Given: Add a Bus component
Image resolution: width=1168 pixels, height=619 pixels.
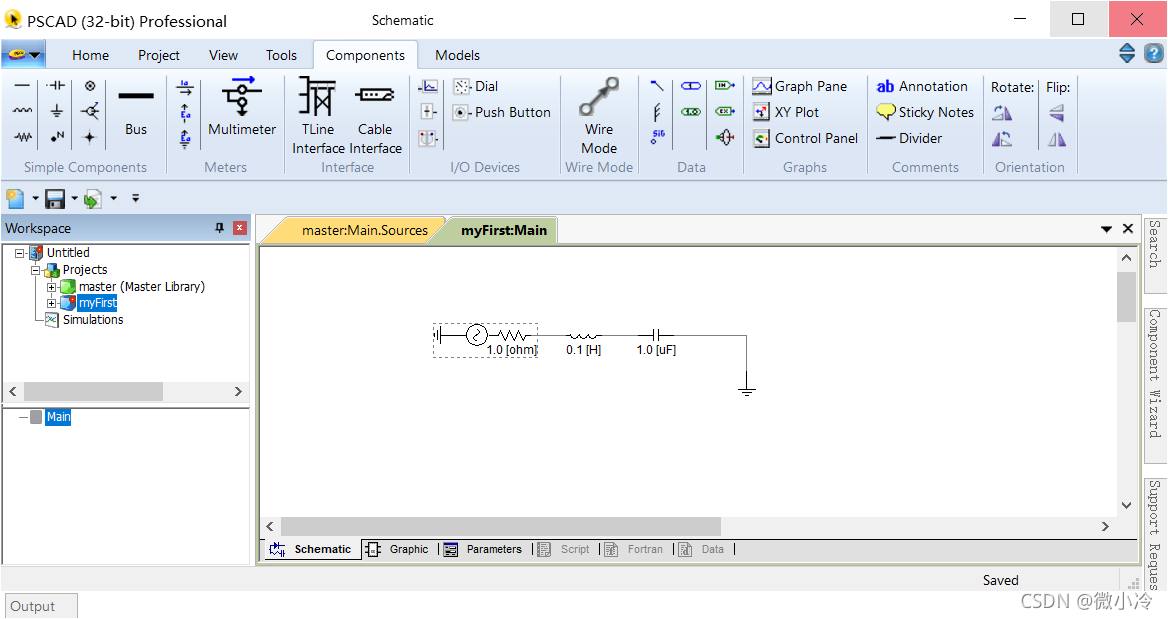Looking at the screenshot, I should click(x=136, y=111).
